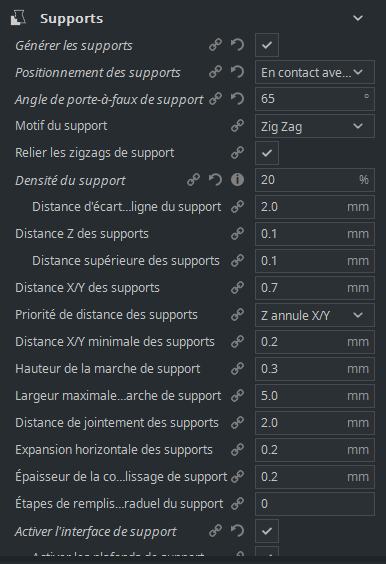
Task: Open 'Motif du support' Zig Zag dropdown
Action: (315, 126)
